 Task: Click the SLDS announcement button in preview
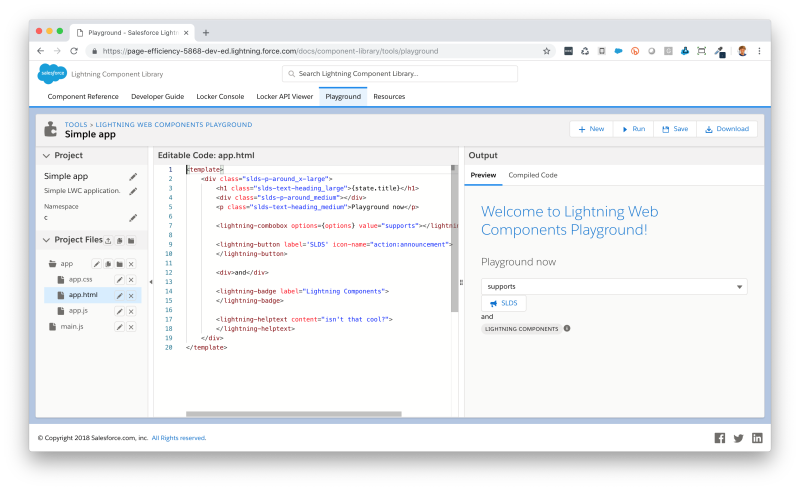pyautogui.click(x=504, y=303)
